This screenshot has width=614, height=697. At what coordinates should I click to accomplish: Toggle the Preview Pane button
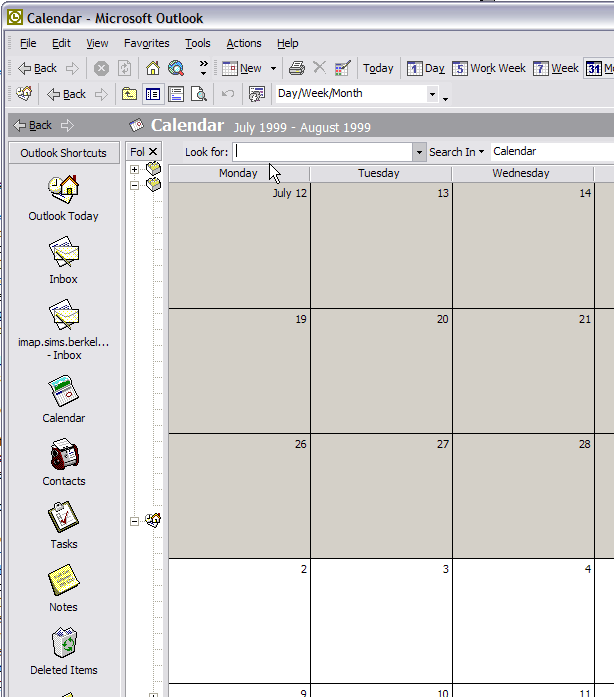tap(176, 94)
